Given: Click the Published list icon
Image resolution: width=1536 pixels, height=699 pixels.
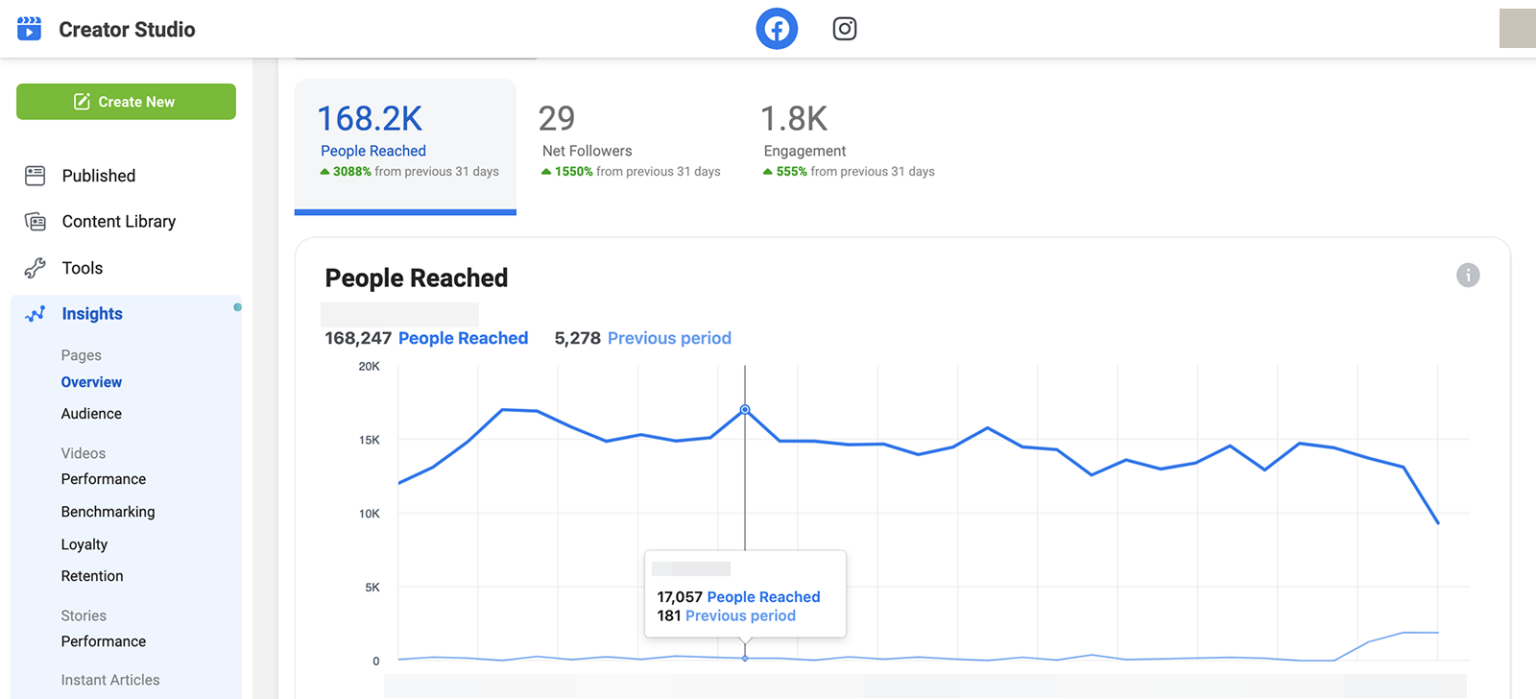Looking at the screenshot, I should point(35,176).
